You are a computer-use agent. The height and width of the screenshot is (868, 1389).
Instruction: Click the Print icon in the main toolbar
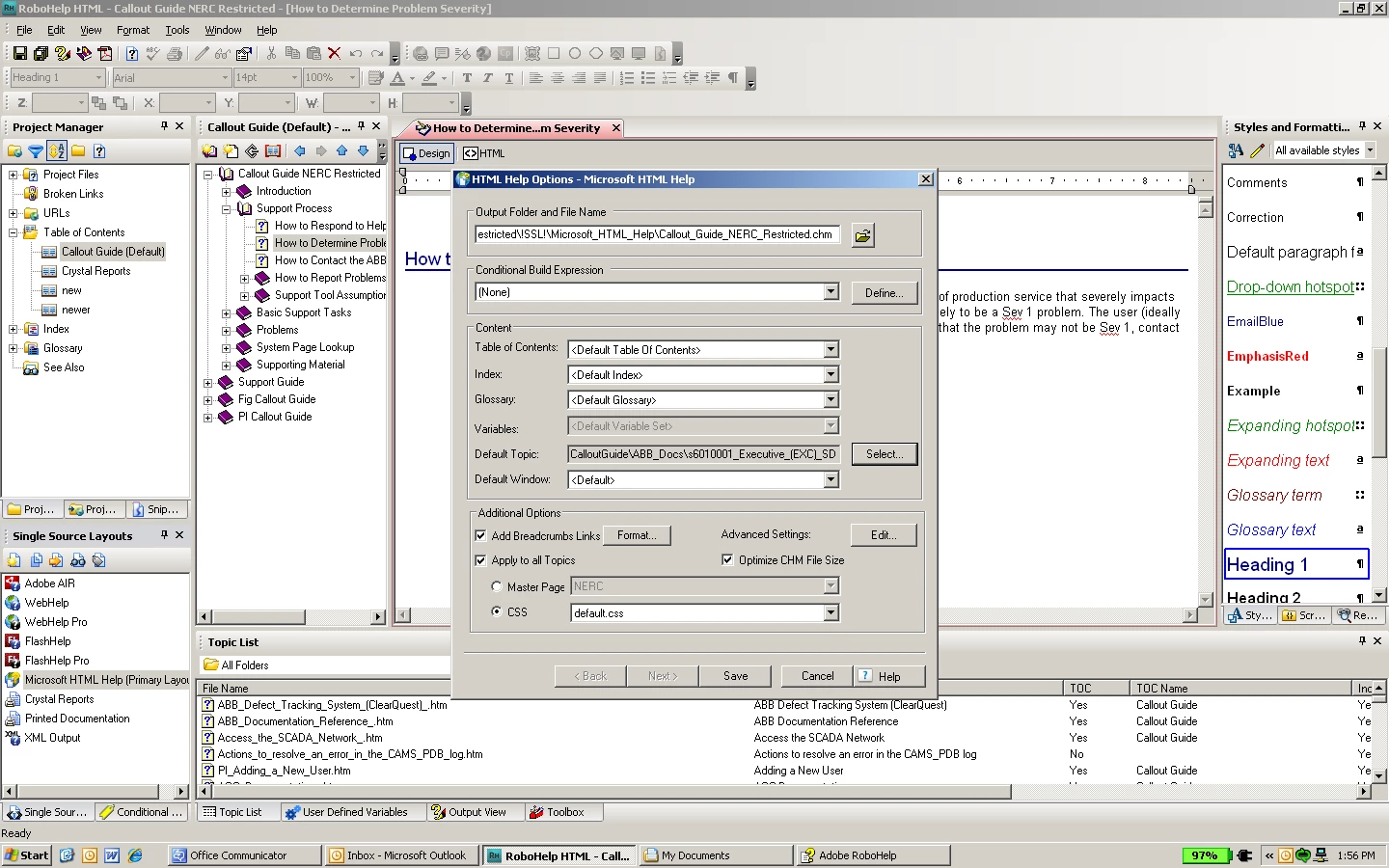175,53
